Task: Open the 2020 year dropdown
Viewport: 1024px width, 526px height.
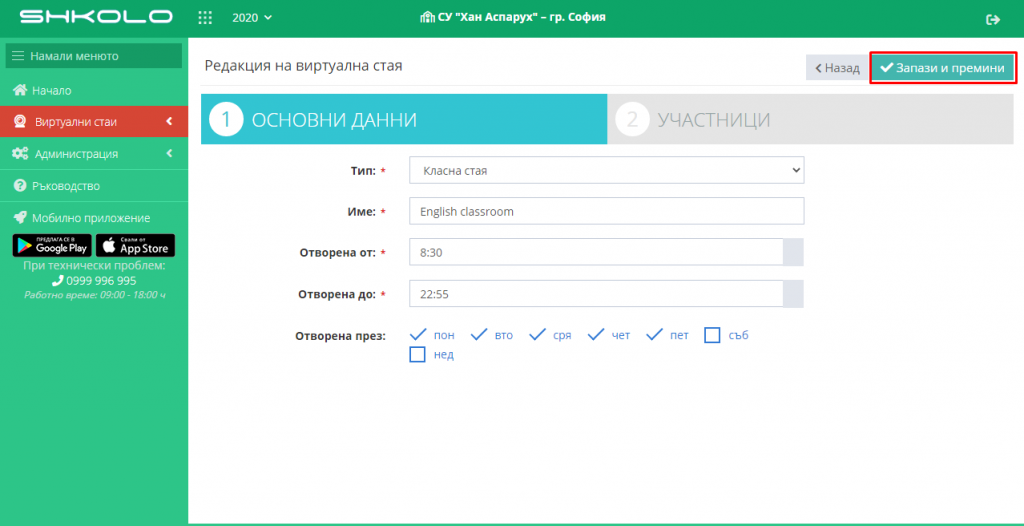Action: 251,18
